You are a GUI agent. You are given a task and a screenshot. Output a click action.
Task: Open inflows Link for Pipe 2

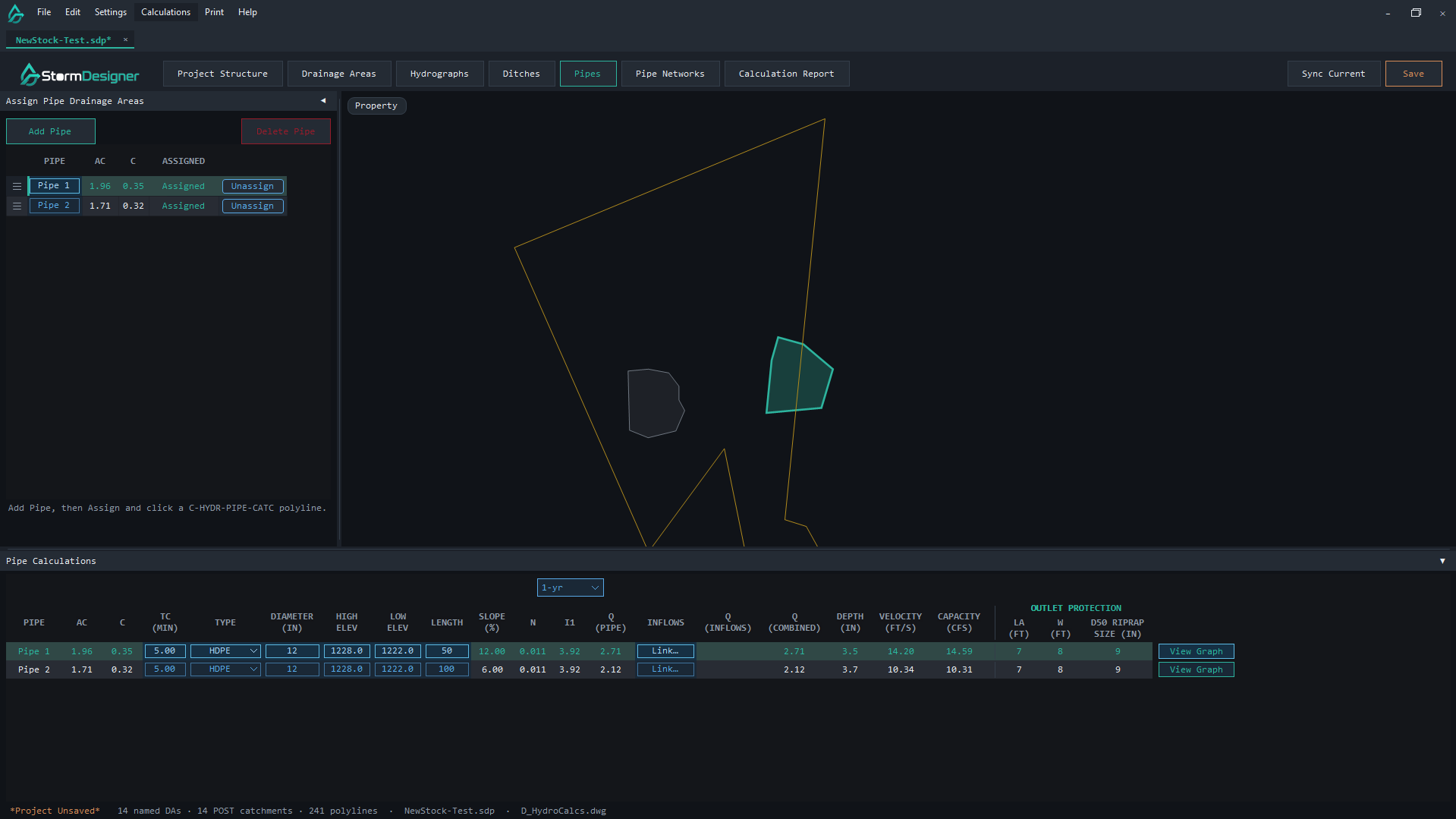pyautogui.click(x=665, y=669)
